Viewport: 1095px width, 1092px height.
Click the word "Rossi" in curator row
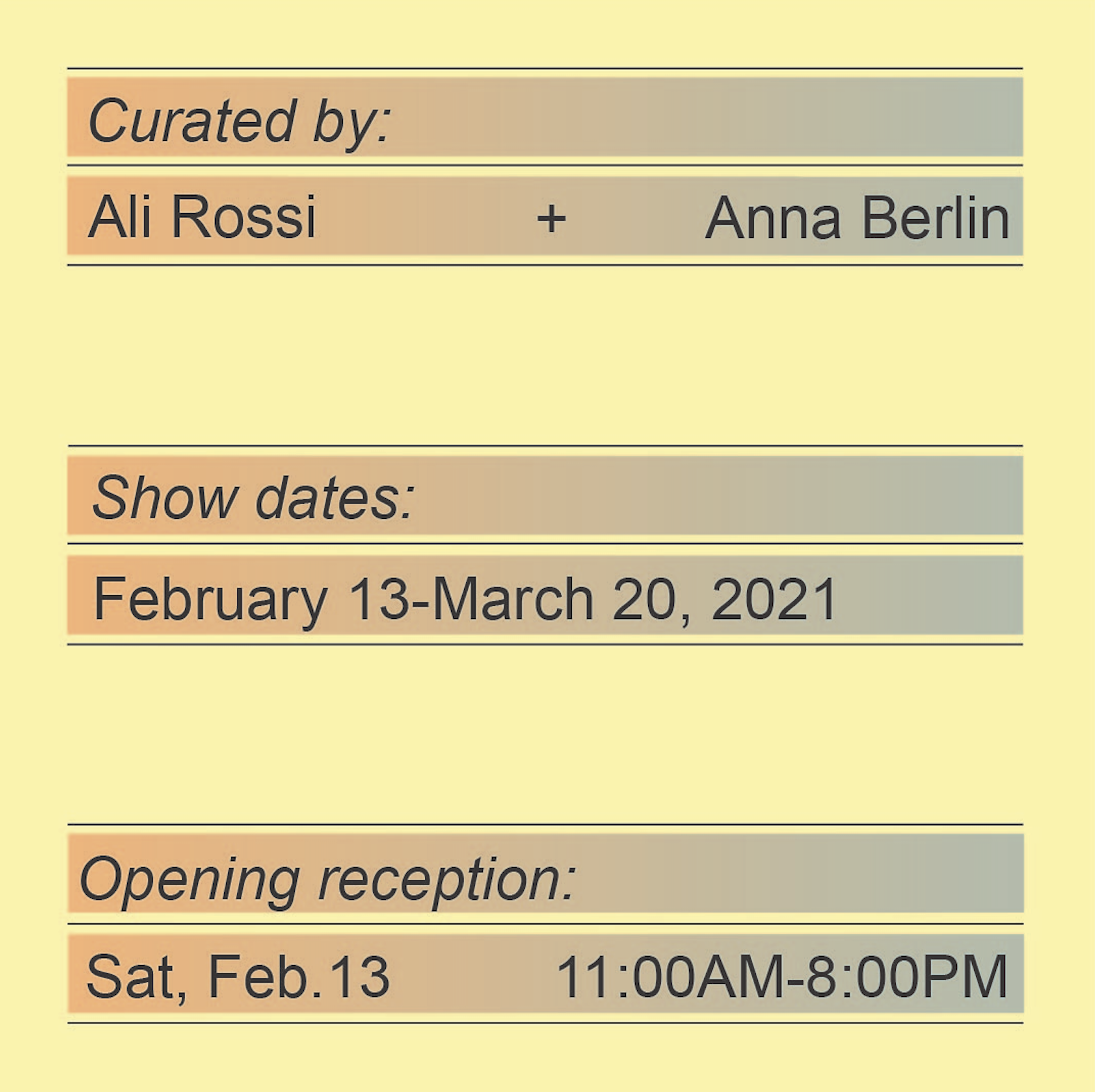click(244, 216)
